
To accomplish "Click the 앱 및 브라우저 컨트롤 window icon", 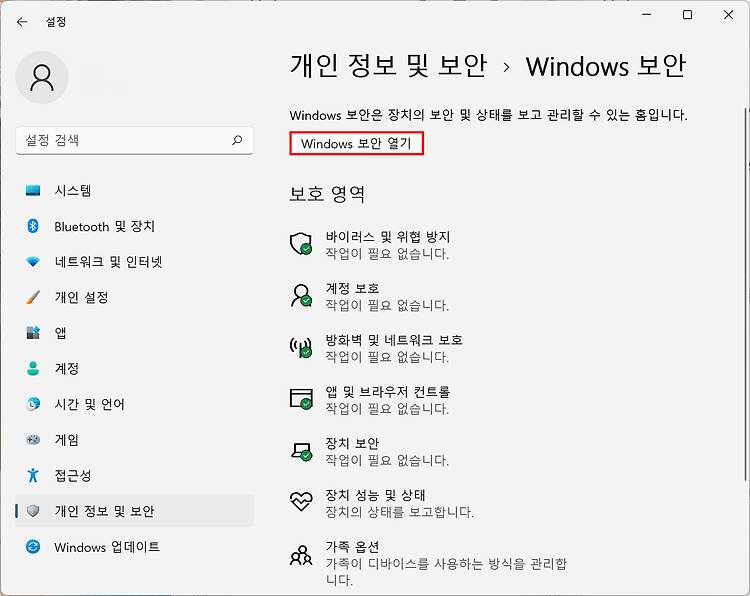I will (x=301, y=399).
